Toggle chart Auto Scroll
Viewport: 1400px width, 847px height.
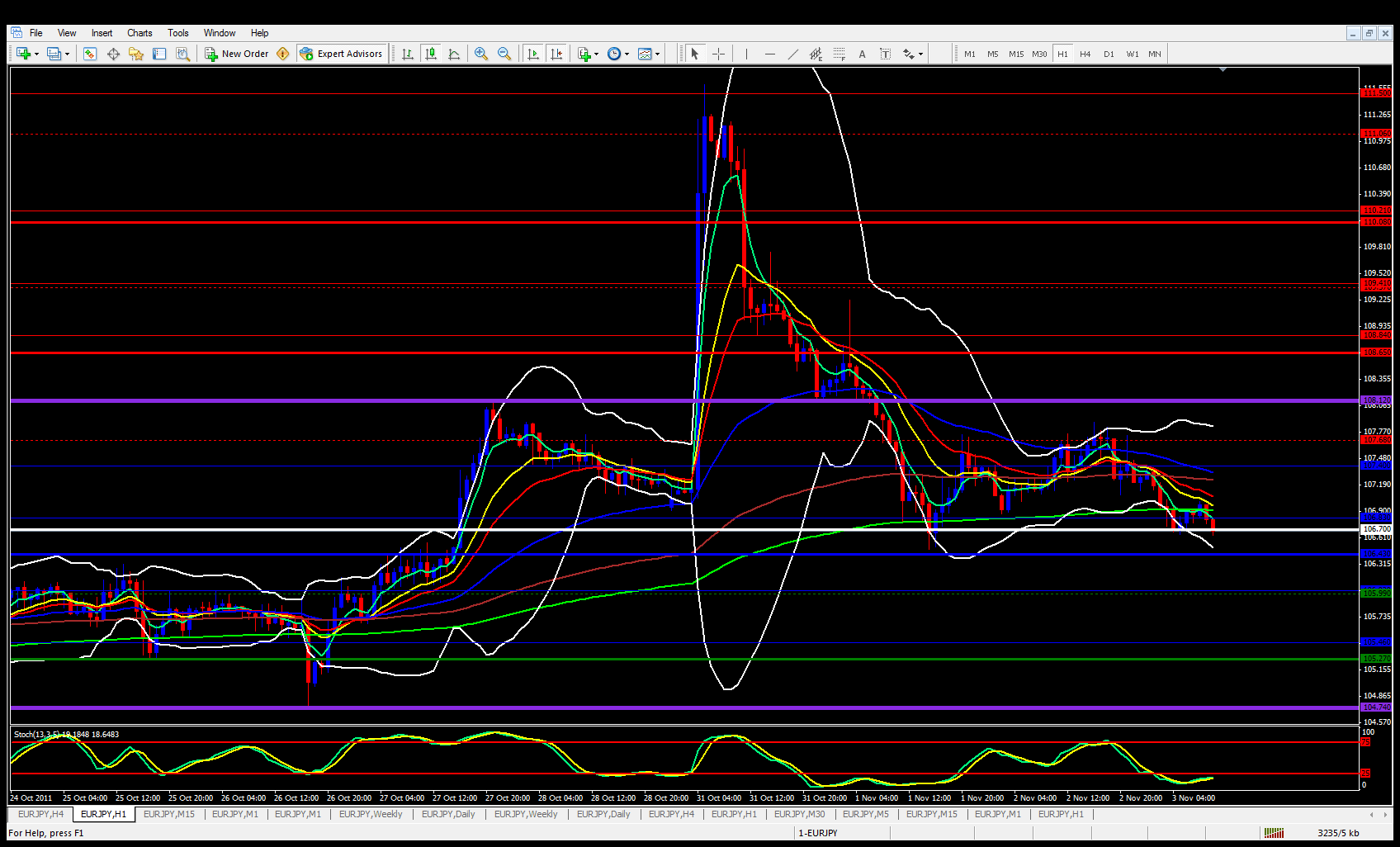click(x=532, y=54)
